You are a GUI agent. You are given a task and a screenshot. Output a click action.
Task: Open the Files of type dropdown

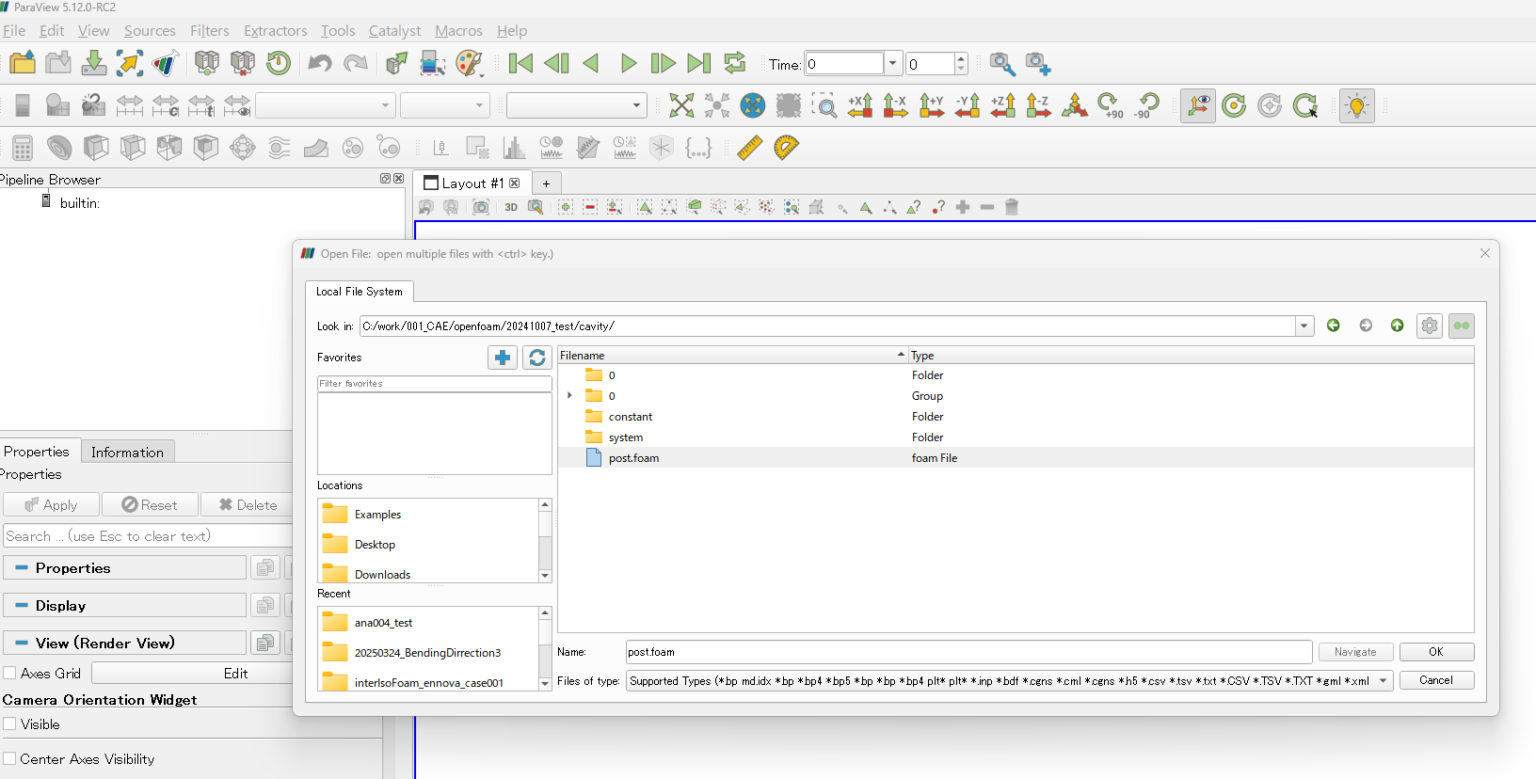(1383, 681)
